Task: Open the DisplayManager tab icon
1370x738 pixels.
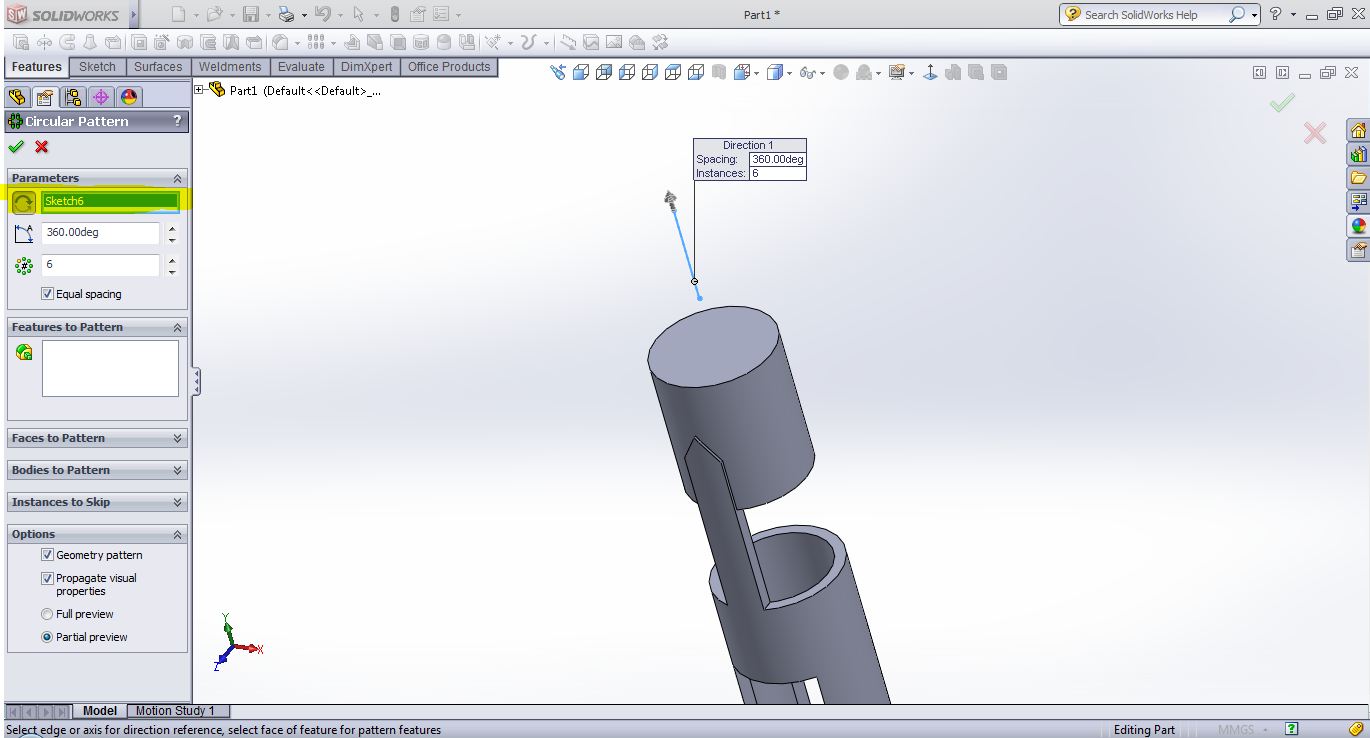Action: pos(128,97)
